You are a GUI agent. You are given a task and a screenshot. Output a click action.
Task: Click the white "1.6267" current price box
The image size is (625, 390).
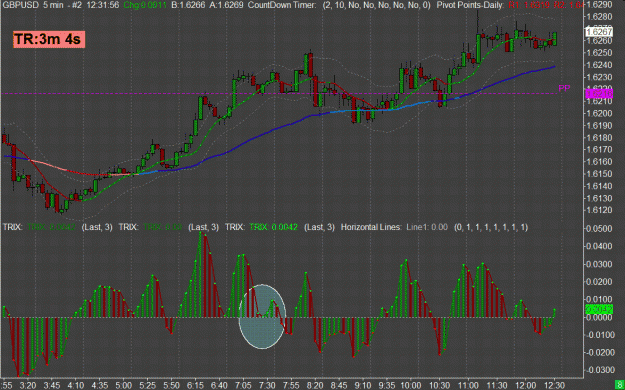pyautogui.click(x=599, y=32)
